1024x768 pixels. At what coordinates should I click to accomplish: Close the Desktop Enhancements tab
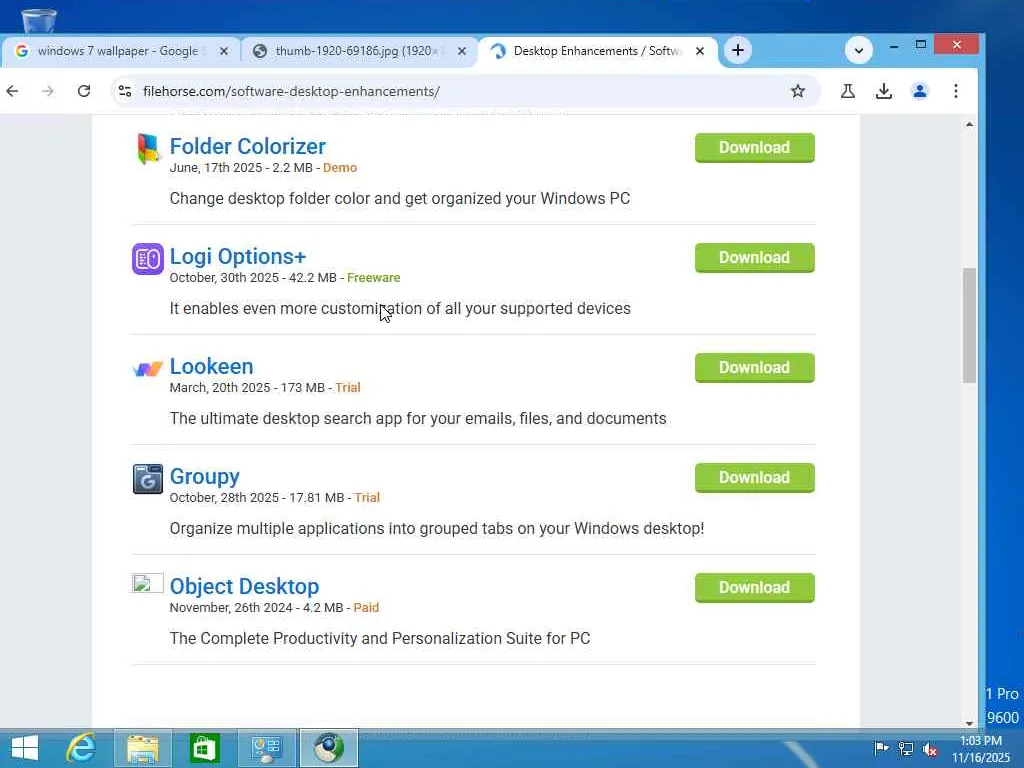click(x=699, y=51)
